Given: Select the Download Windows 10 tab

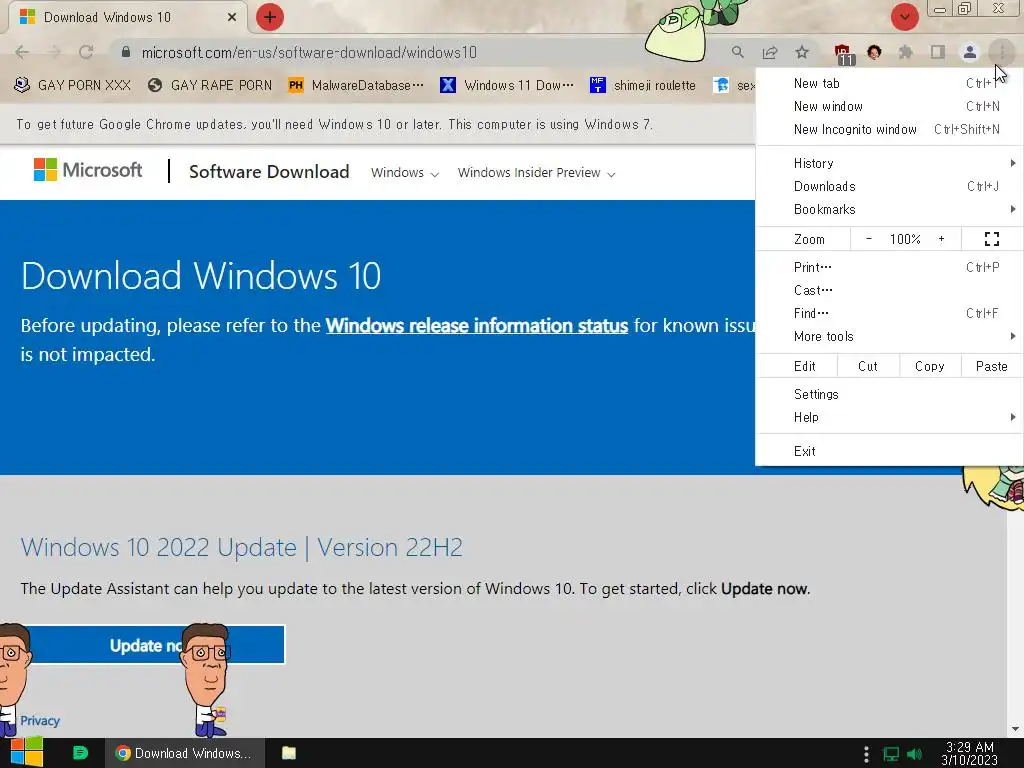Looking at the screenshot, I should 127,17.
